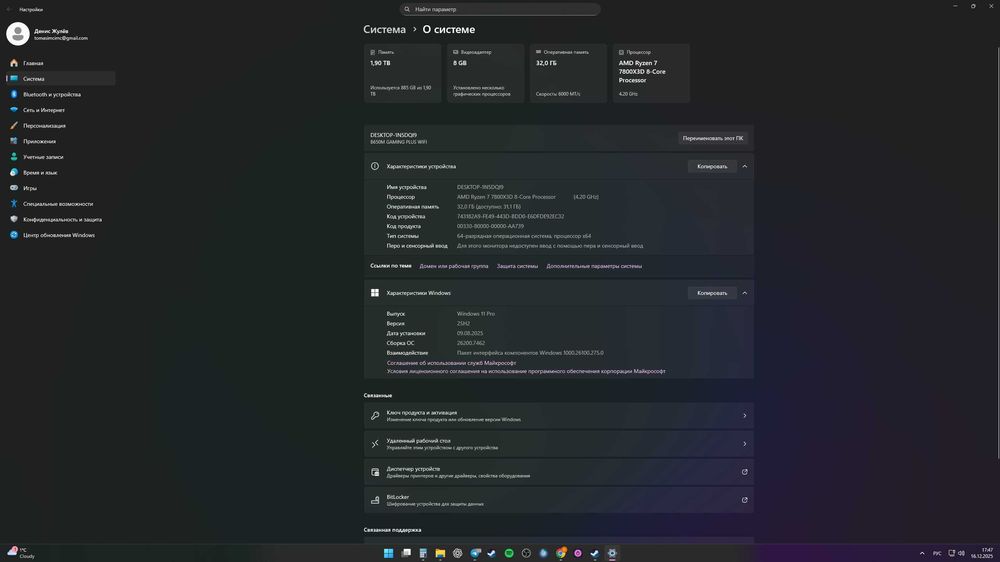This screenshot has height=562, width=1000.
Task: Open the Windows Start button
Action: (388, 553)
